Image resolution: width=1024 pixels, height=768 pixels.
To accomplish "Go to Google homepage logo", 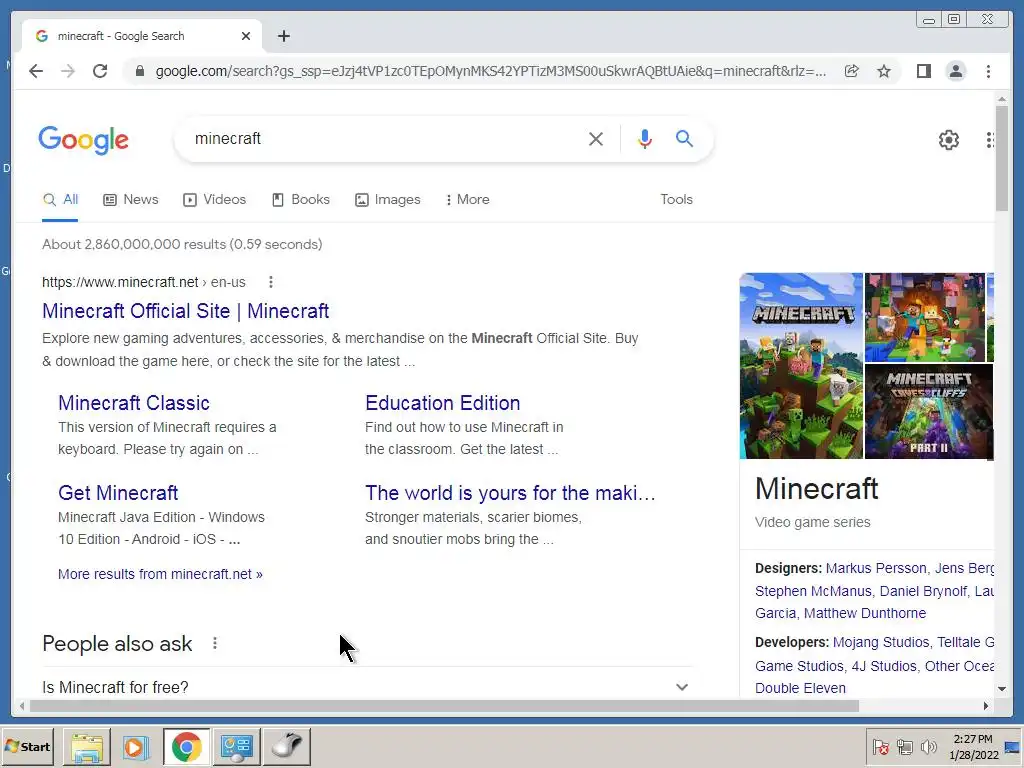I will 84,140.
